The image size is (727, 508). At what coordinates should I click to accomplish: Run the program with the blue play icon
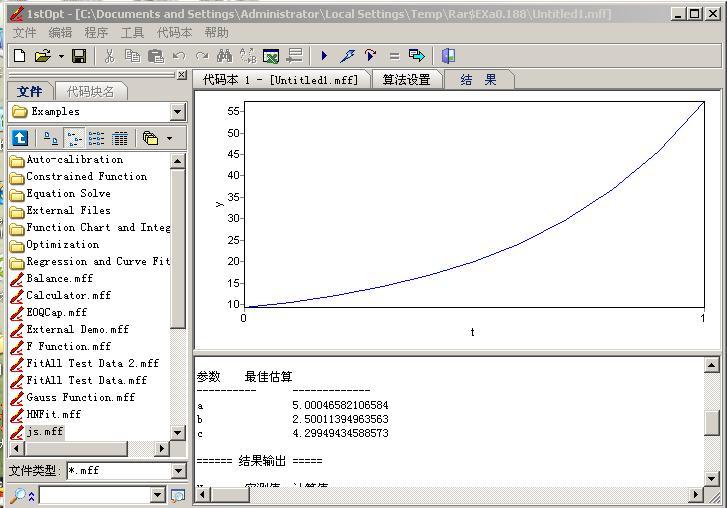pos(325,56)
